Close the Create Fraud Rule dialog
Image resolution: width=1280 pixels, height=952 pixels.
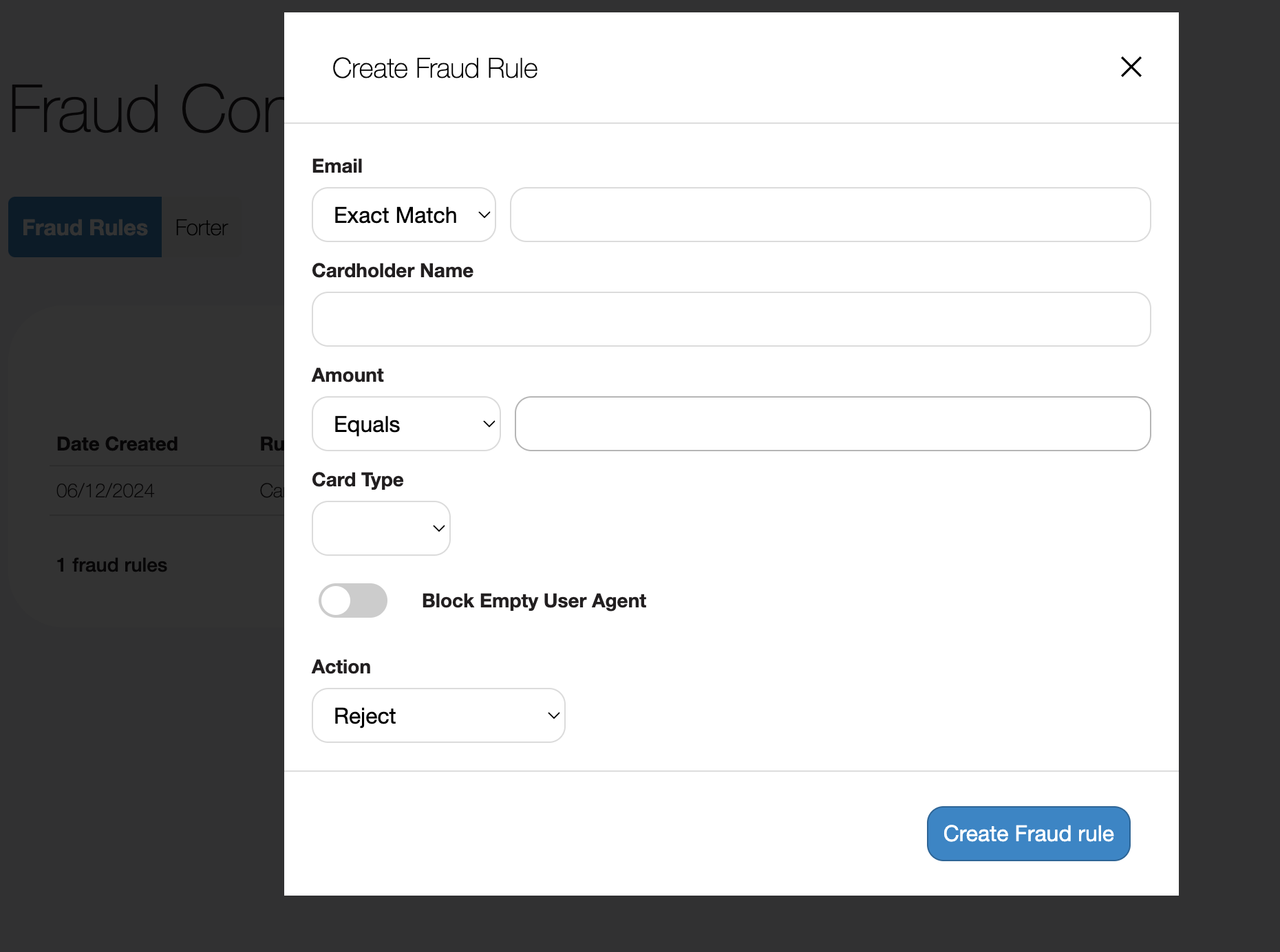pyautogui.click(x=1131, y=67)
